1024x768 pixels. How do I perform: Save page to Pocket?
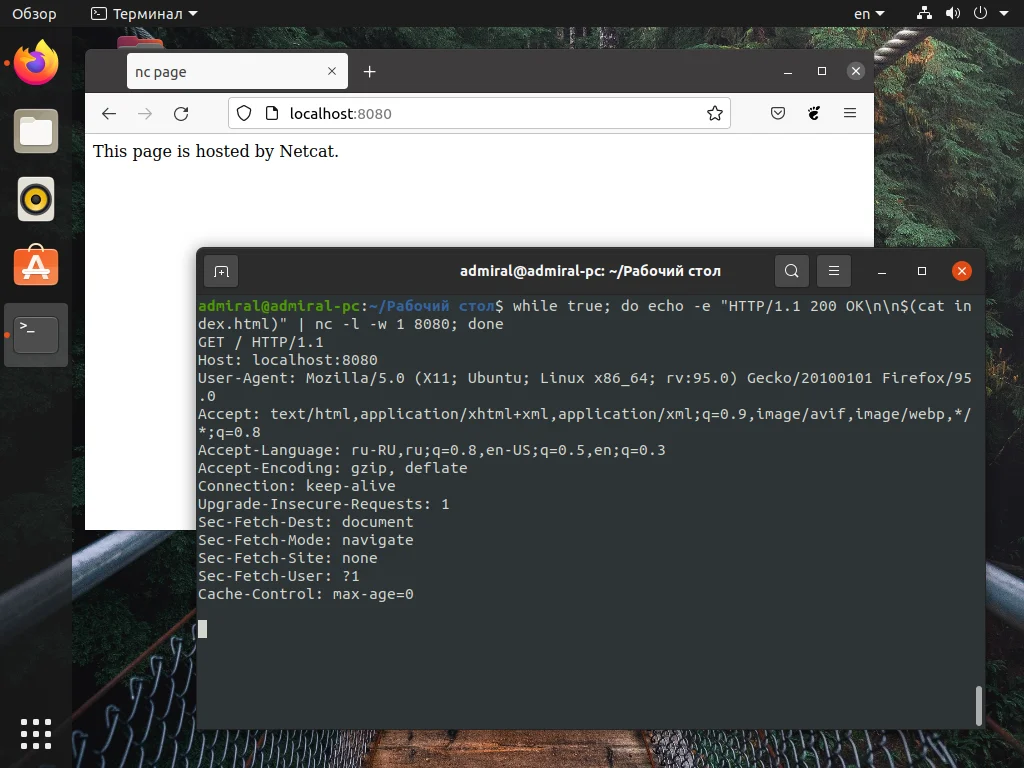point(778,113)
